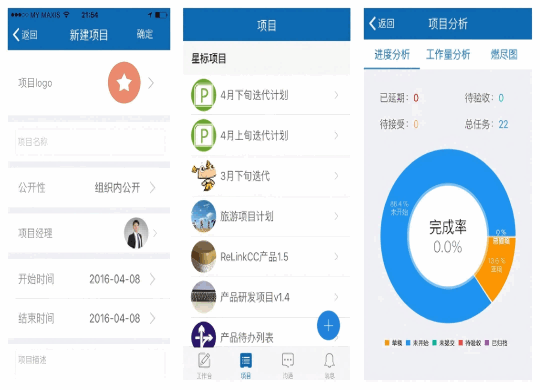Open the 工作台 workbench tab icon

(x=204, y=361)
